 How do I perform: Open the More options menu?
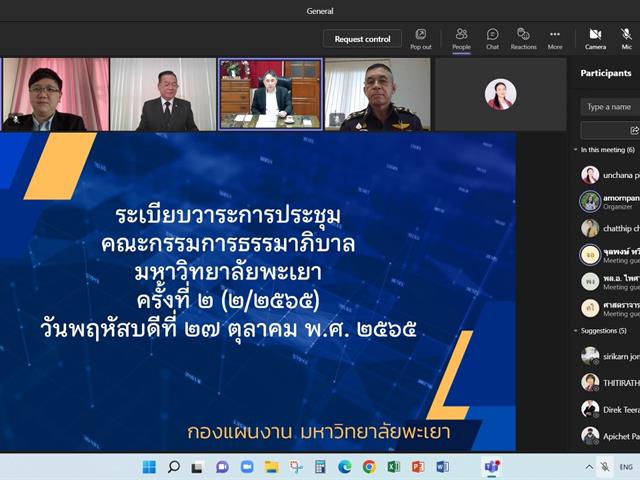555,39
